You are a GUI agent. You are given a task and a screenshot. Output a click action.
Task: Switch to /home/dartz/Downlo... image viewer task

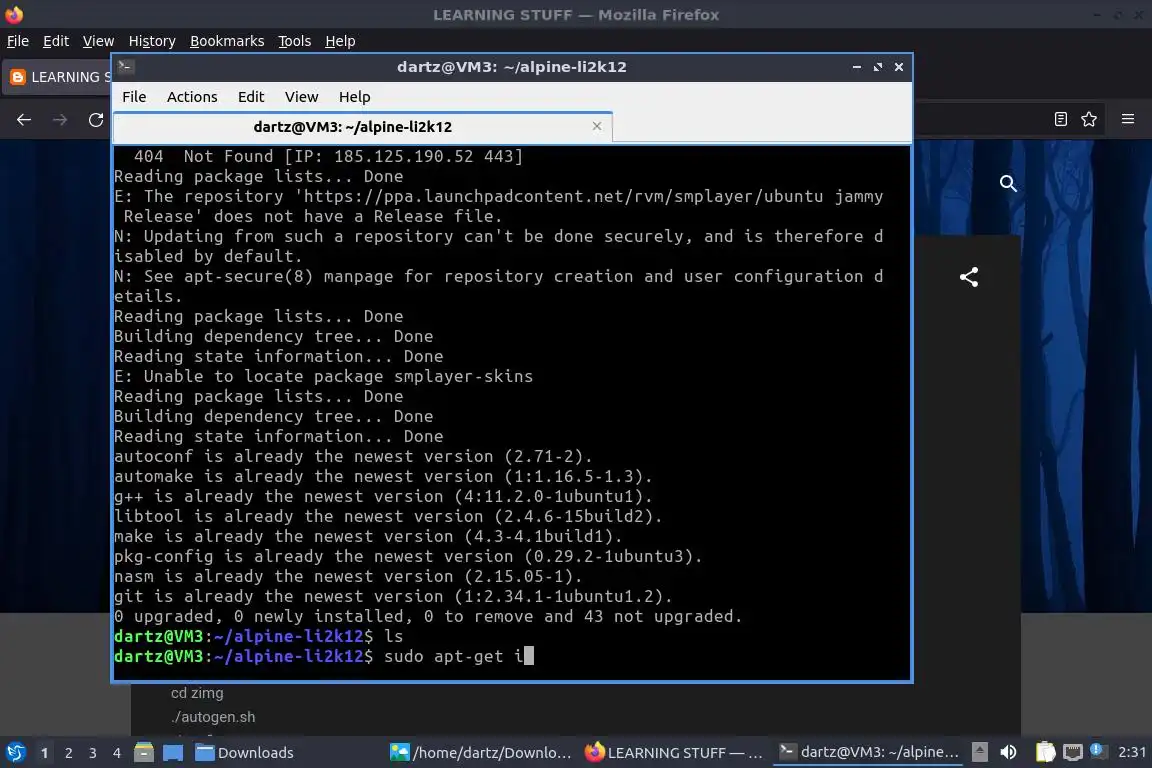(480, 753)
